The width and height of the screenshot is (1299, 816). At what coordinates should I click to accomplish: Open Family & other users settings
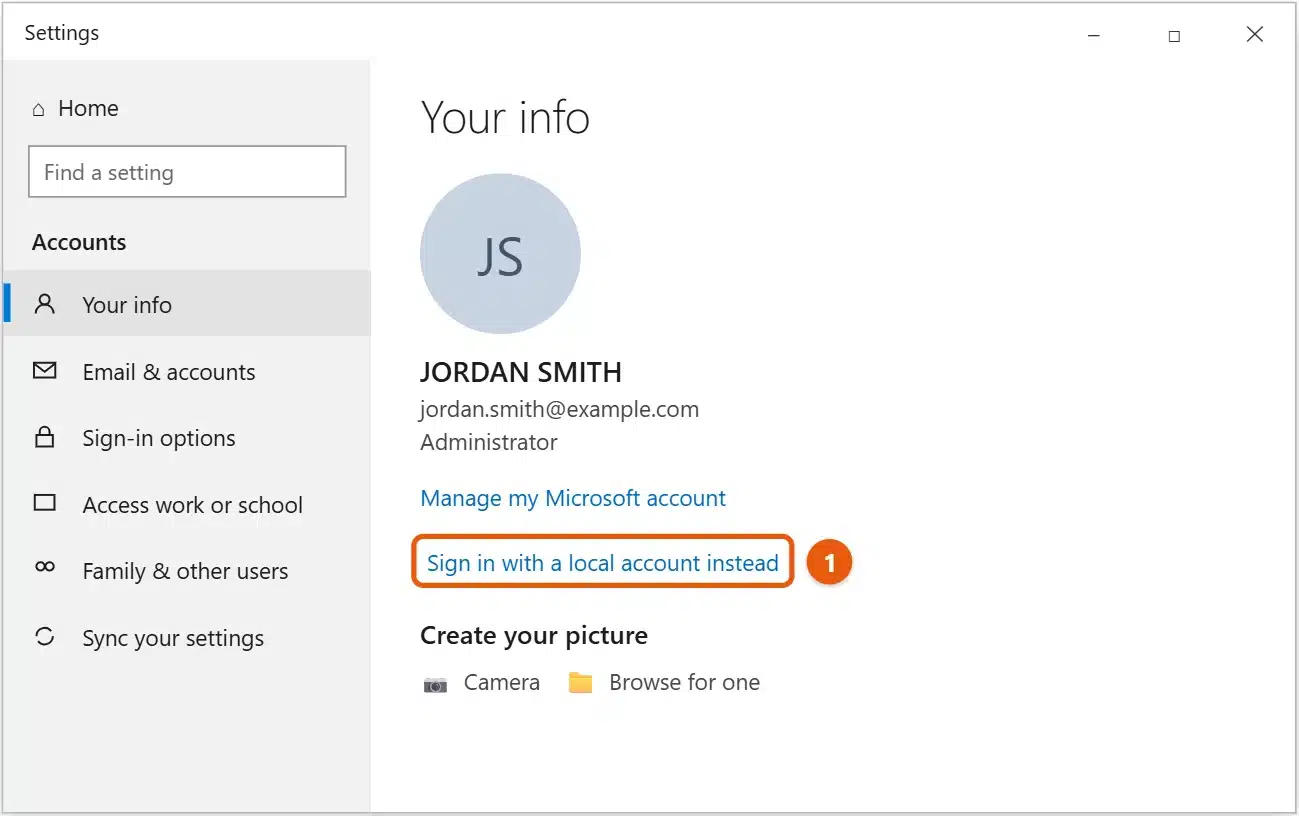pos(186,571)
